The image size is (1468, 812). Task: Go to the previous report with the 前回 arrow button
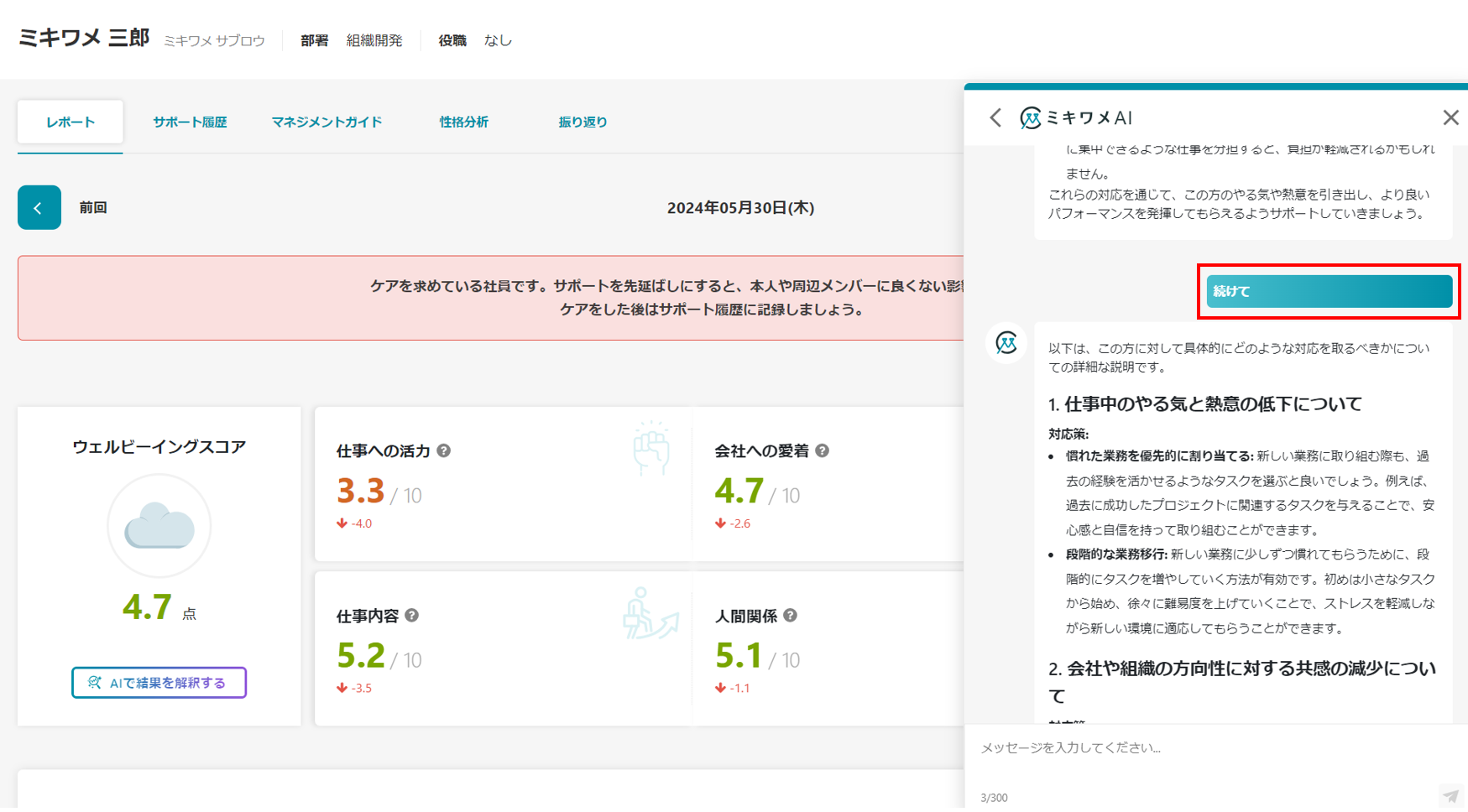(39, 207)
